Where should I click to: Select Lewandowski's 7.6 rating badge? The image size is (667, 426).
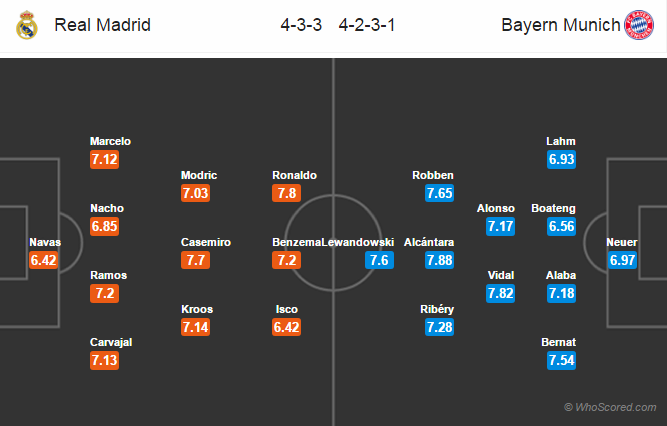379,260
